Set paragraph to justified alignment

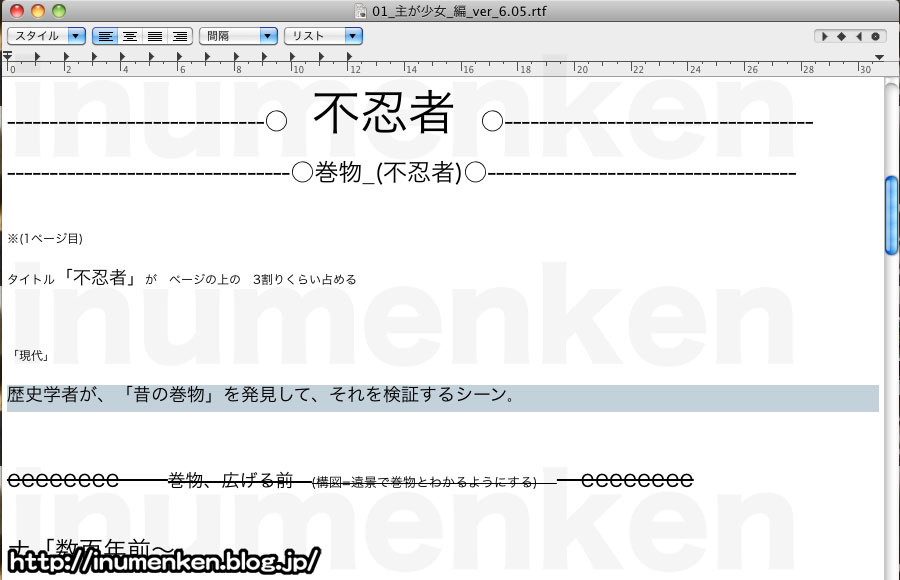pyautogui.click(x=155, y=36)
